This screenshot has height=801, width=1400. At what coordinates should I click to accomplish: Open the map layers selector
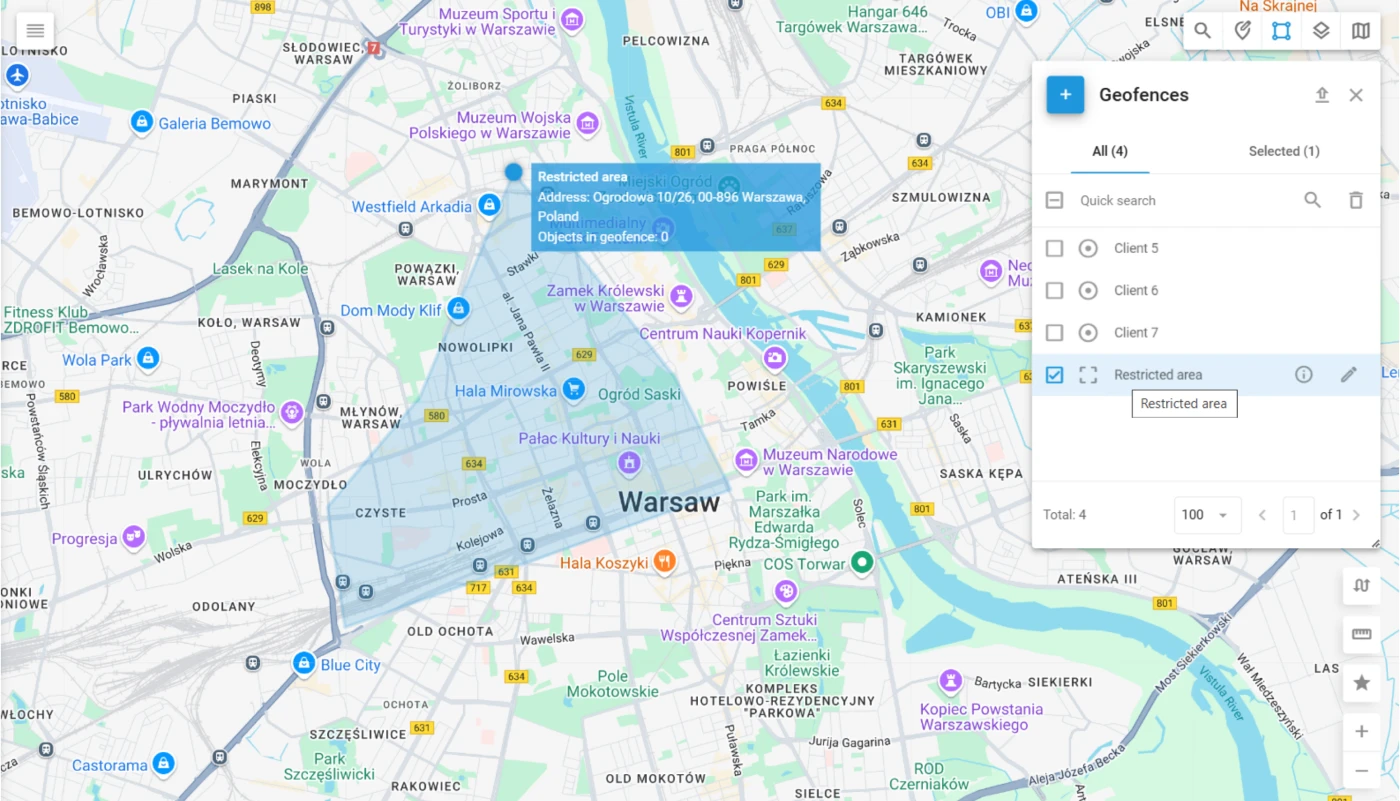[1321, 31]
